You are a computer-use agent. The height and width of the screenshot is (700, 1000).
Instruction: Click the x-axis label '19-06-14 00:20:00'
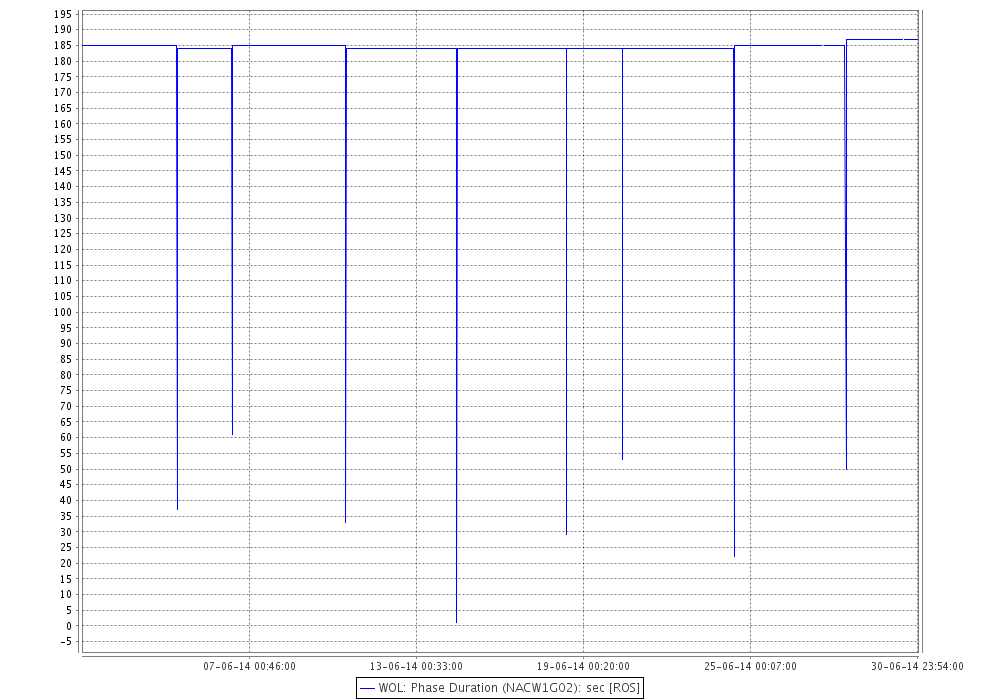(583, 666)
